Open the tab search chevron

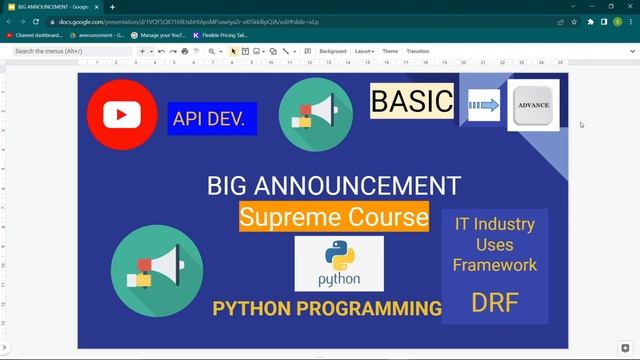tap(573, 7)
